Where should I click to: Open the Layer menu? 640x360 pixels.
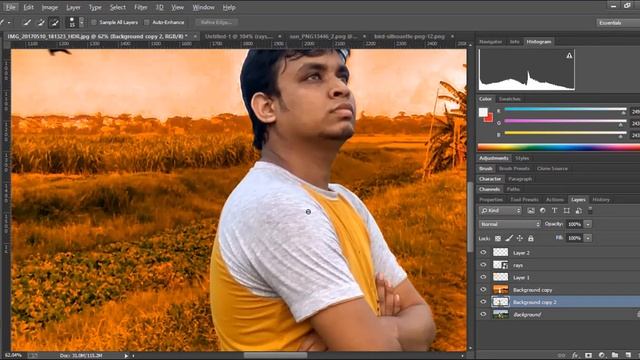tap(73, 7)
